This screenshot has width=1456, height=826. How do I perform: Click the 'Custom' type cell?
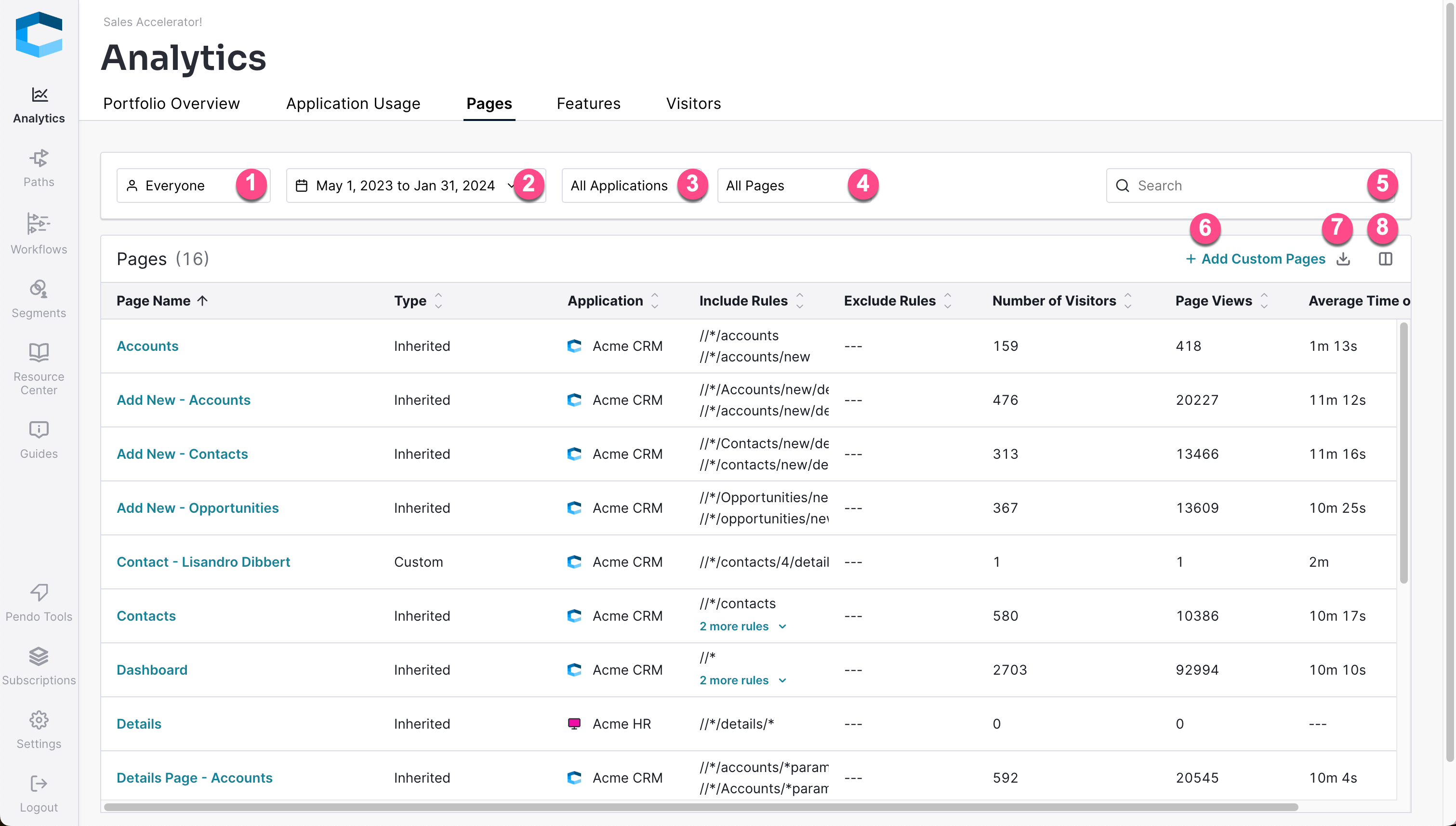click(x=418, y=561)
